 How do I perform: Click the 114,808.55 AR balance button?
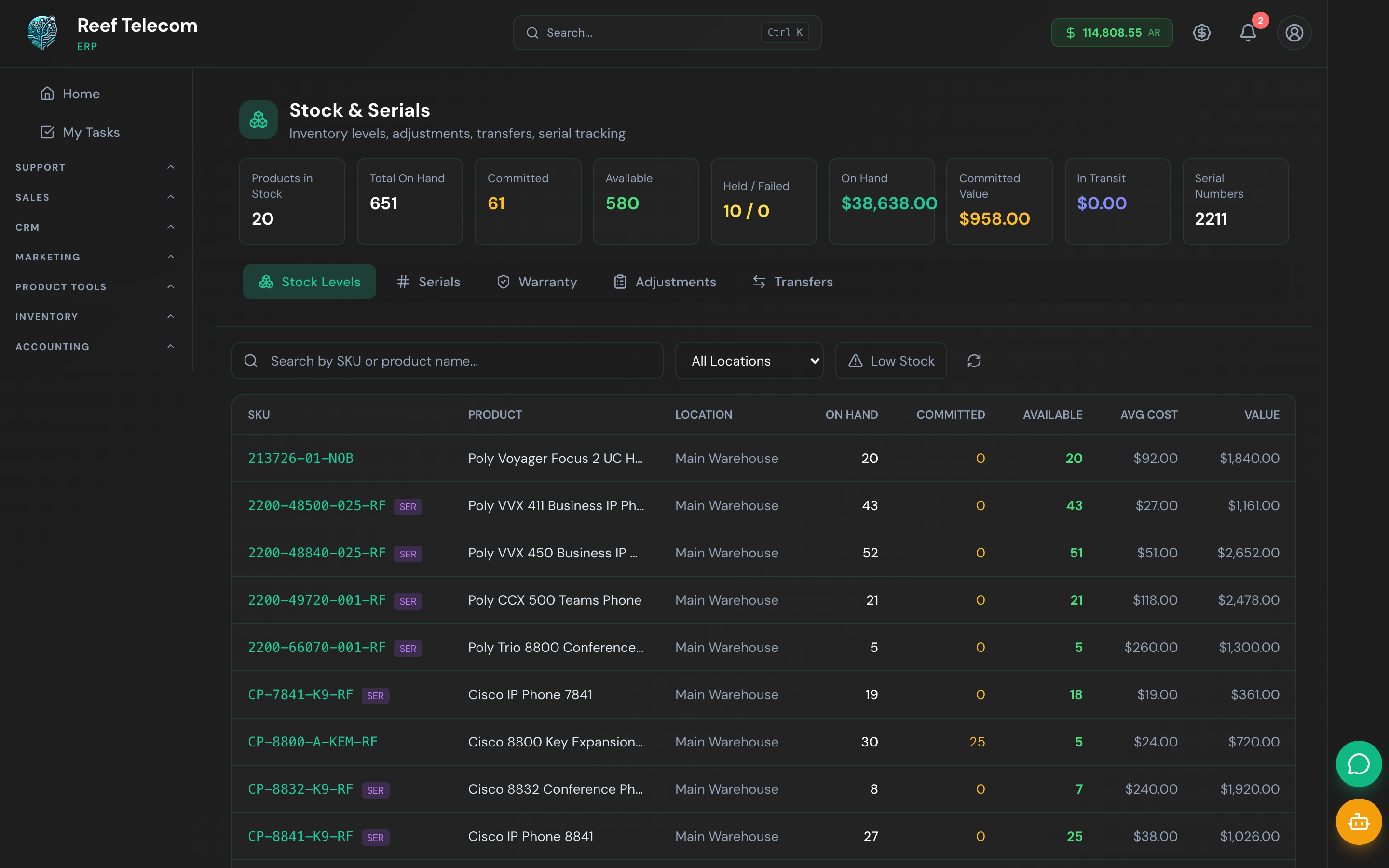click(1111, 33)
